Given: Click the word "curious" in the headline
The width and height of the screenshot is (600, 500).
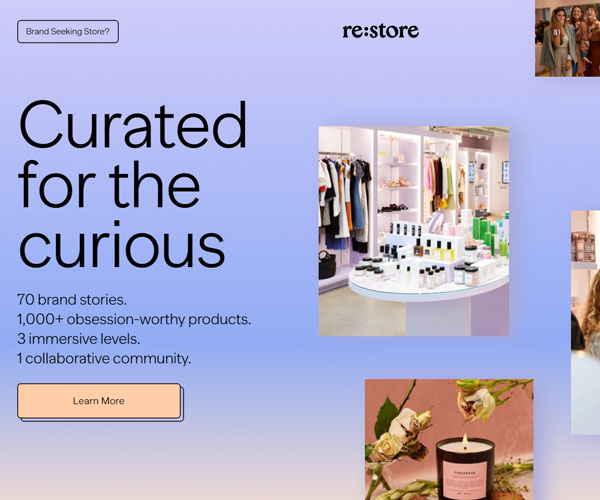Looking at the screenshot, I should 122,244.
